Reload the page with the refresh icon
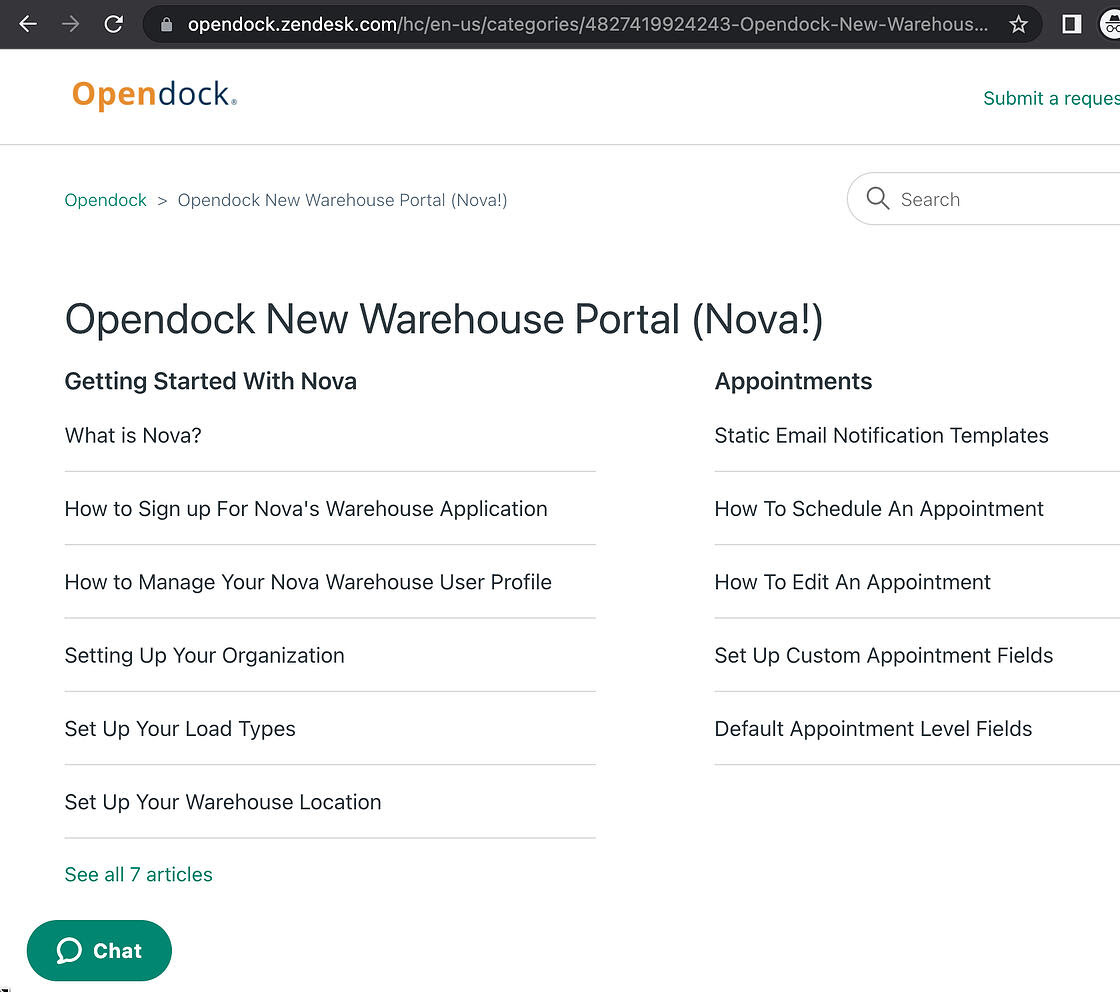 click(x=114, y=24)
